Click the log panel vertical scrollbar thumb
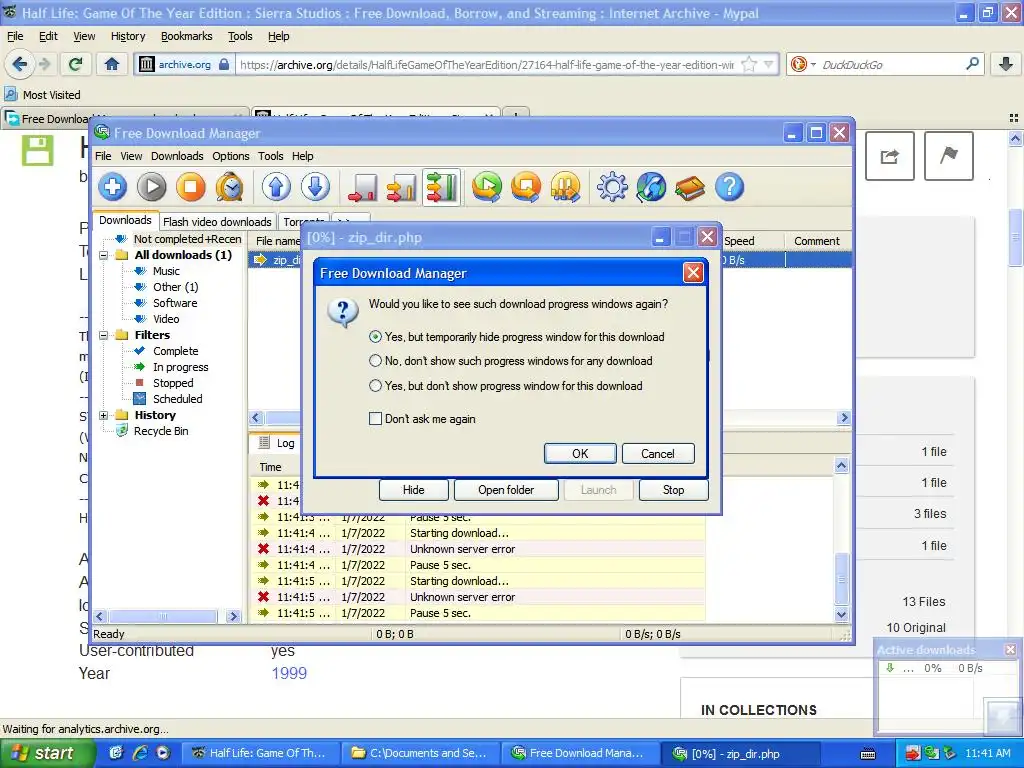Viewport: 1024px width, 768px height. [842, 579]
